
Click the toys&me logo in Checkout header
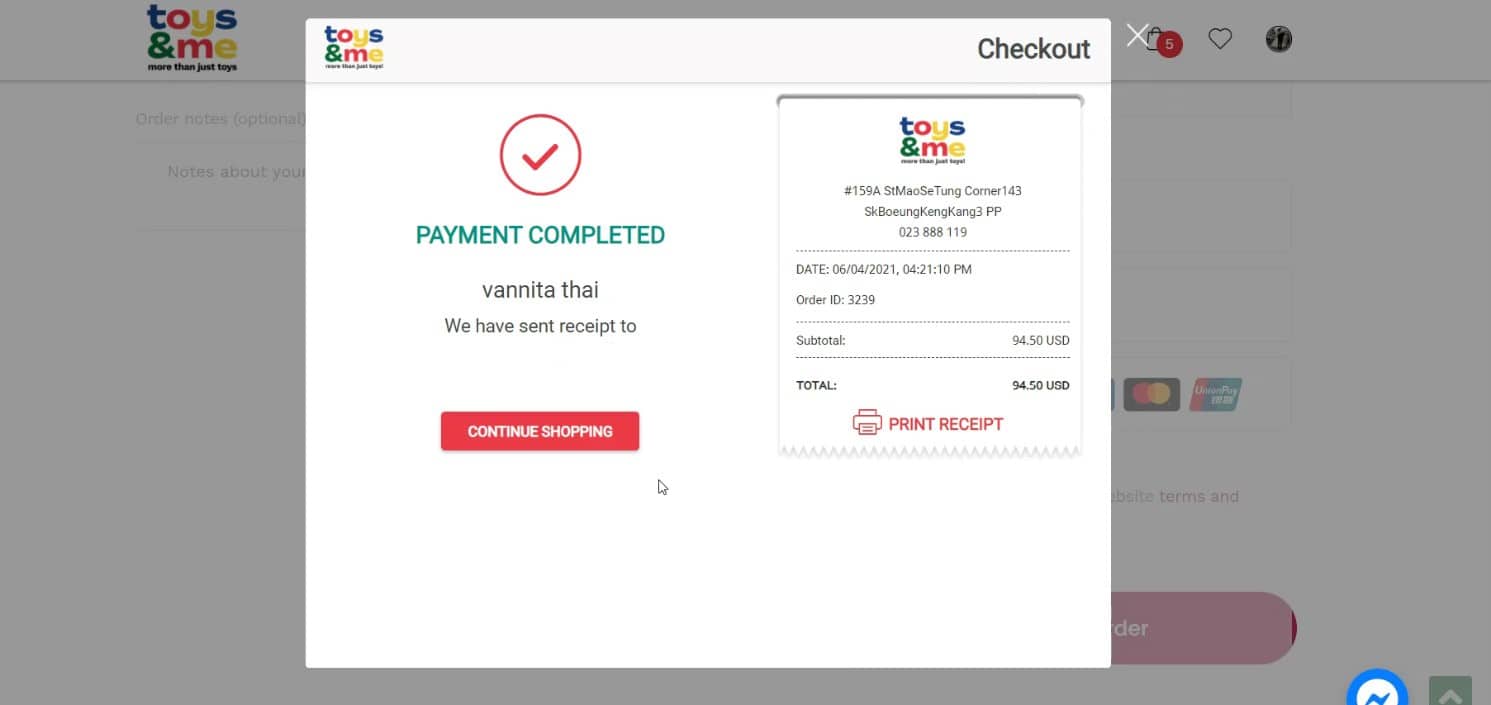coord(354,48)
